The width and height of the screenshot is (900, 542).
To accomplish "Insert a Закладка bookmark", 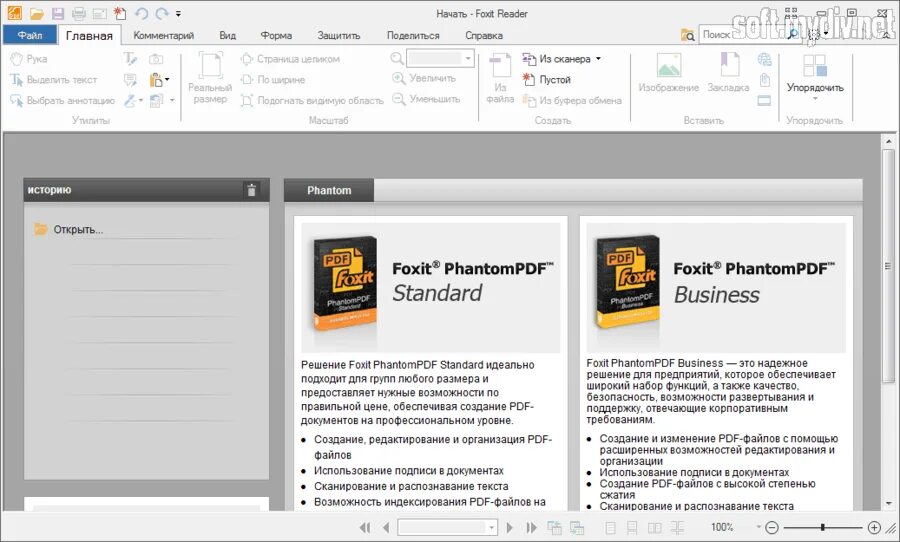I will coord(728,73).
